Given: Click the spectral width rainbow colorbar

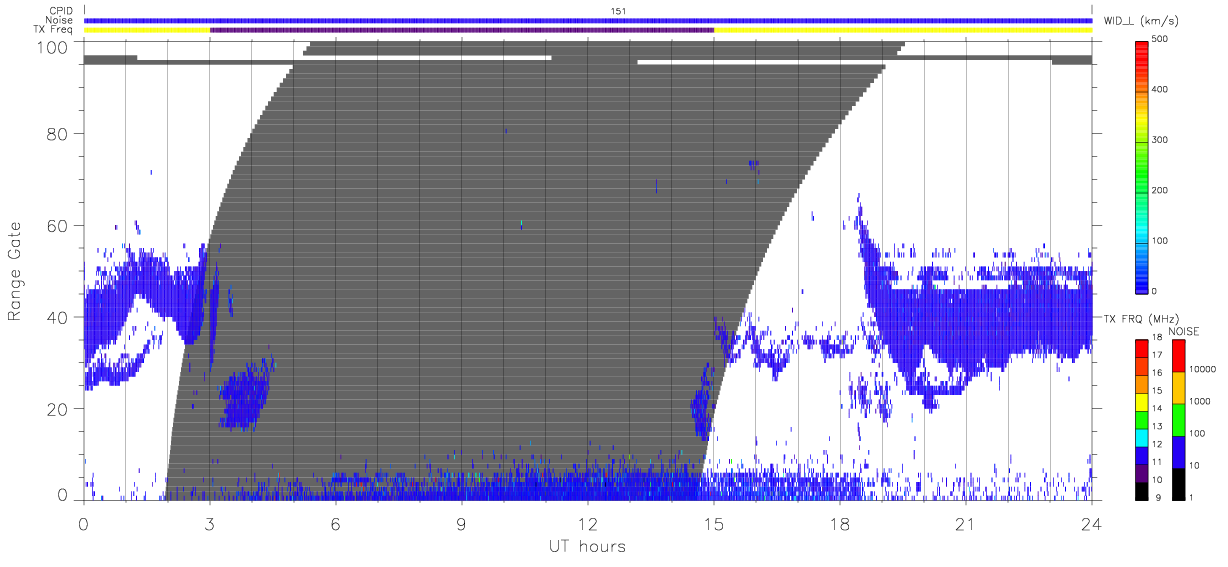Looking at the screenshot, I should click(x=1144, y=165).
